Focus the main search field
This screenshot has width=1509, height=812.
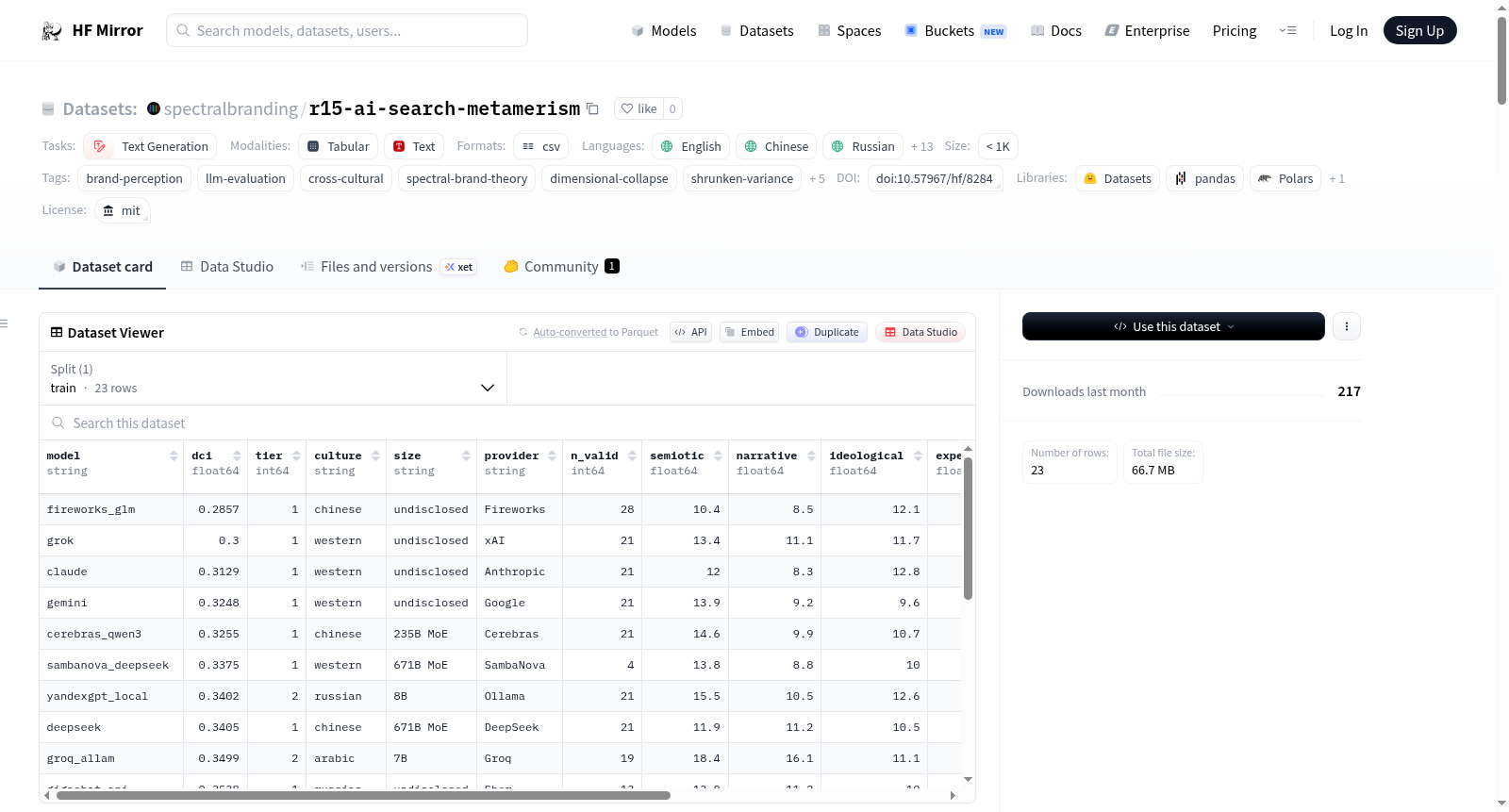tap(347, 30)
